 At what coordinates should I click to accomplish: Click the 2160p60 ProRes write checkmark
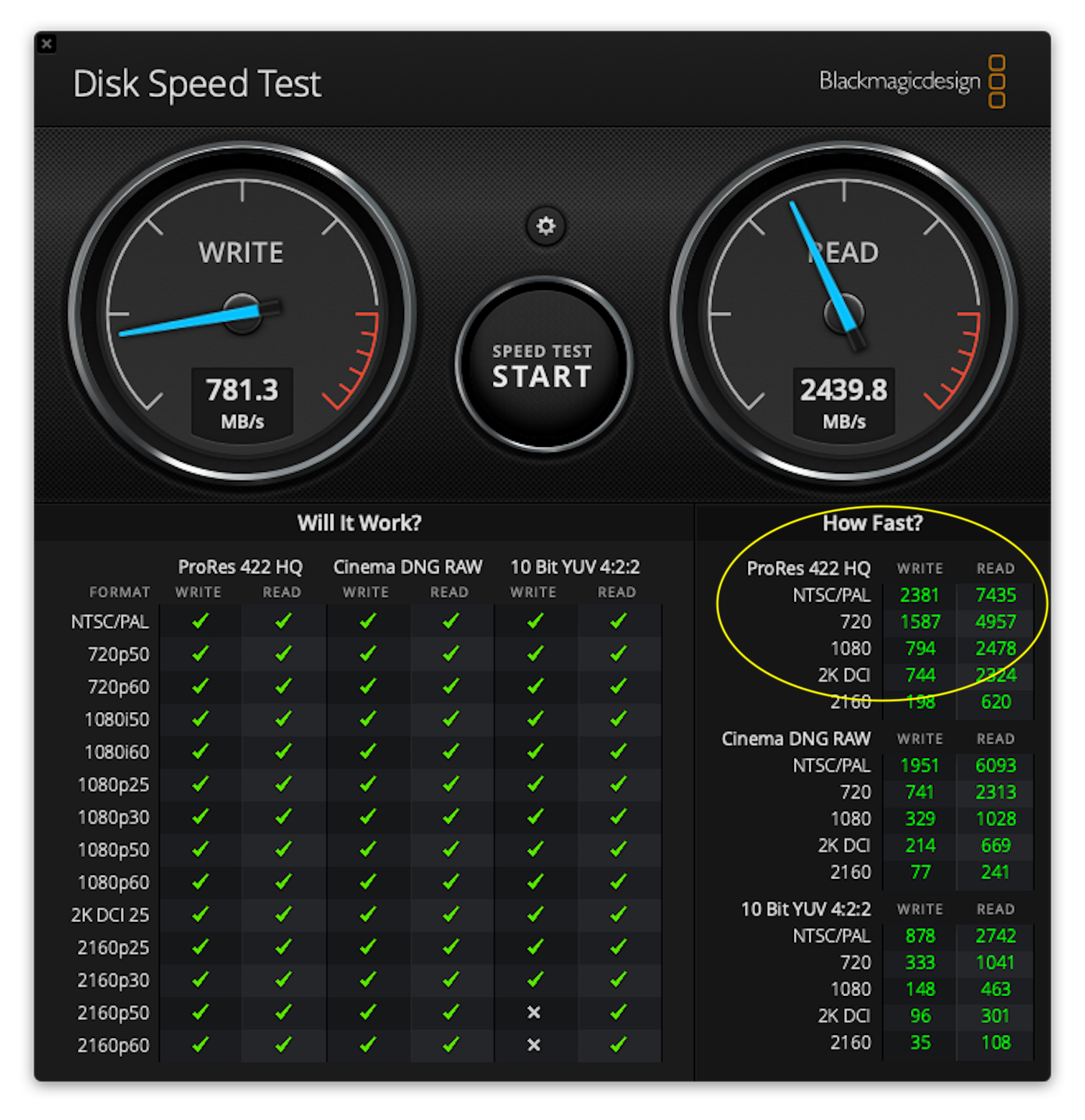(x=200, y=1045)
